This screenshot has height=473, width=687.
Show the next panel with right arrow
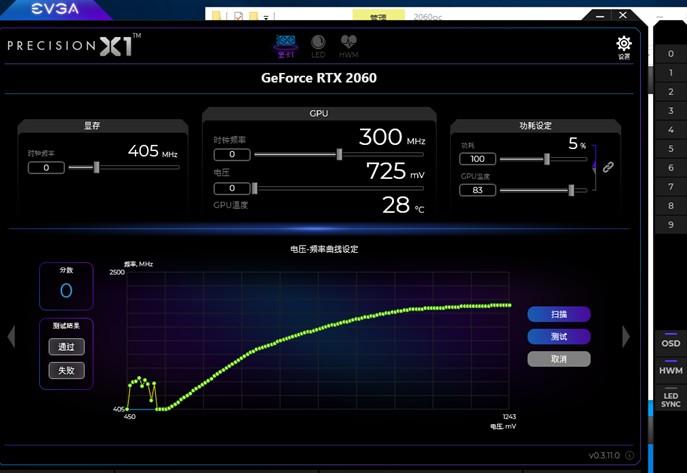(626, 336)
